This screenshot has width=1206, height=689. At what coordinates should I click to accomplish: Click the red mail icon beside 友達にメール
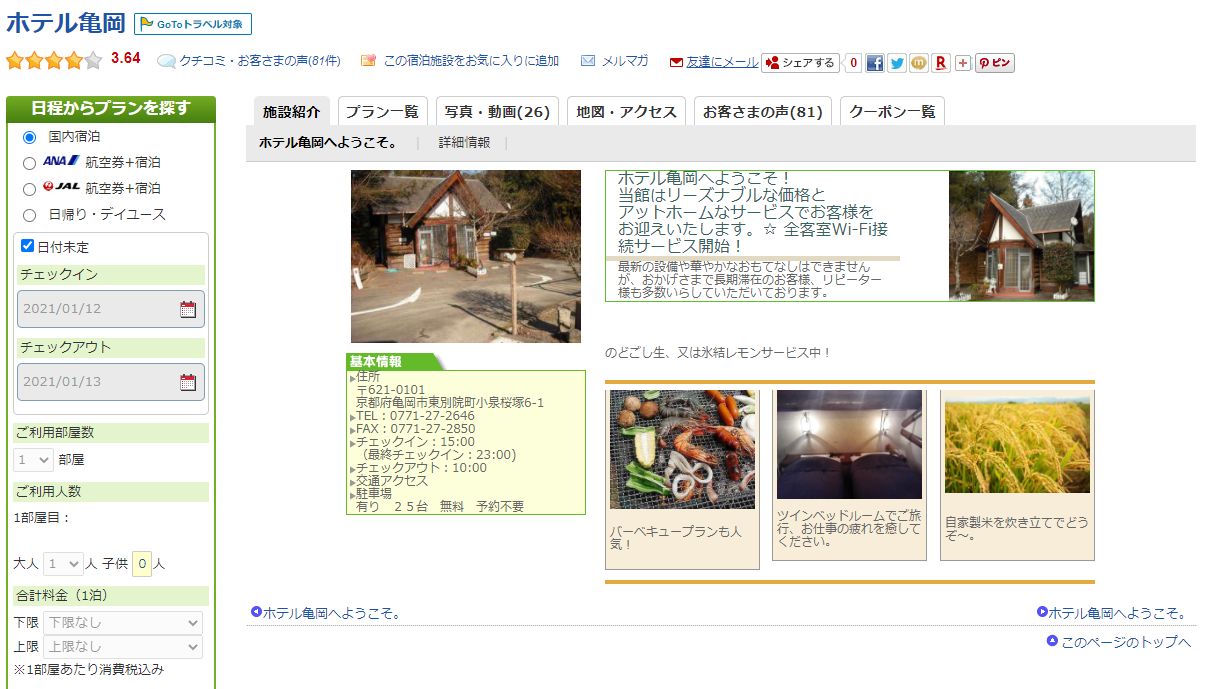(x=677, y=62)
